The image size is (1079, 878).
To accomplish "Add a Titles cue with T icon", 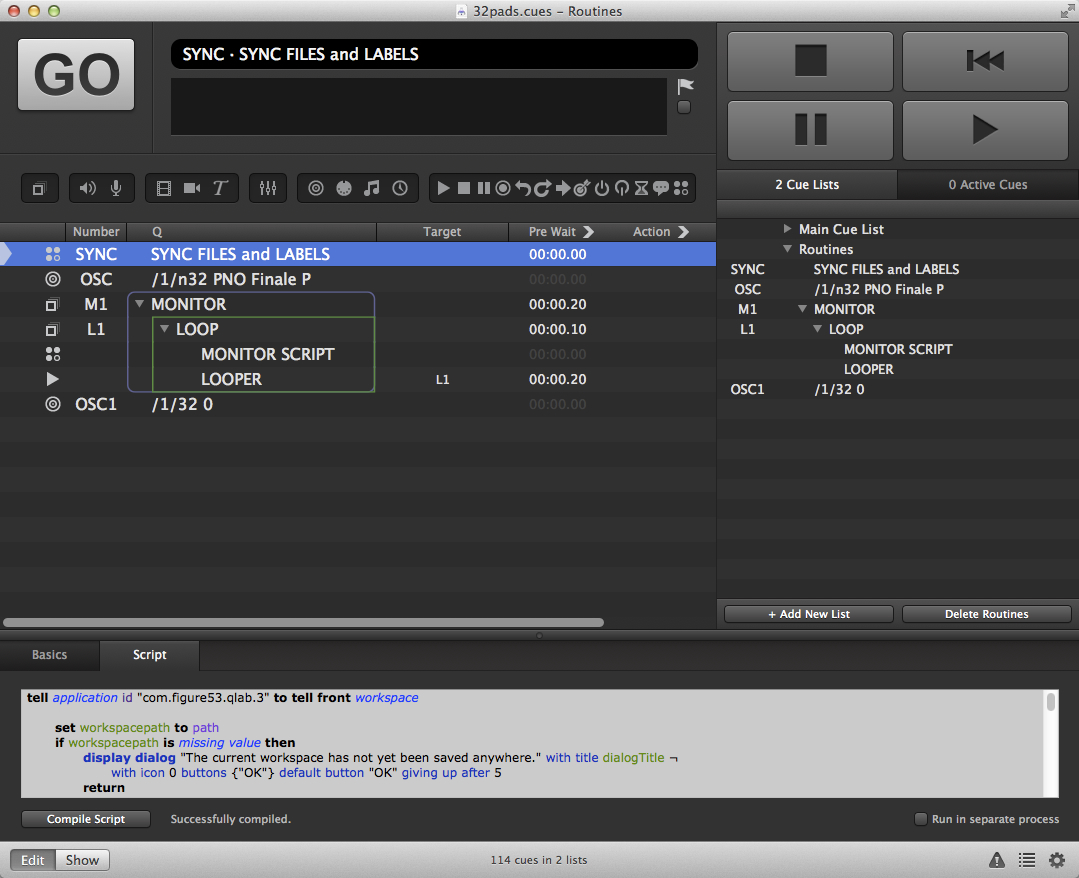I will click(219, 188).
